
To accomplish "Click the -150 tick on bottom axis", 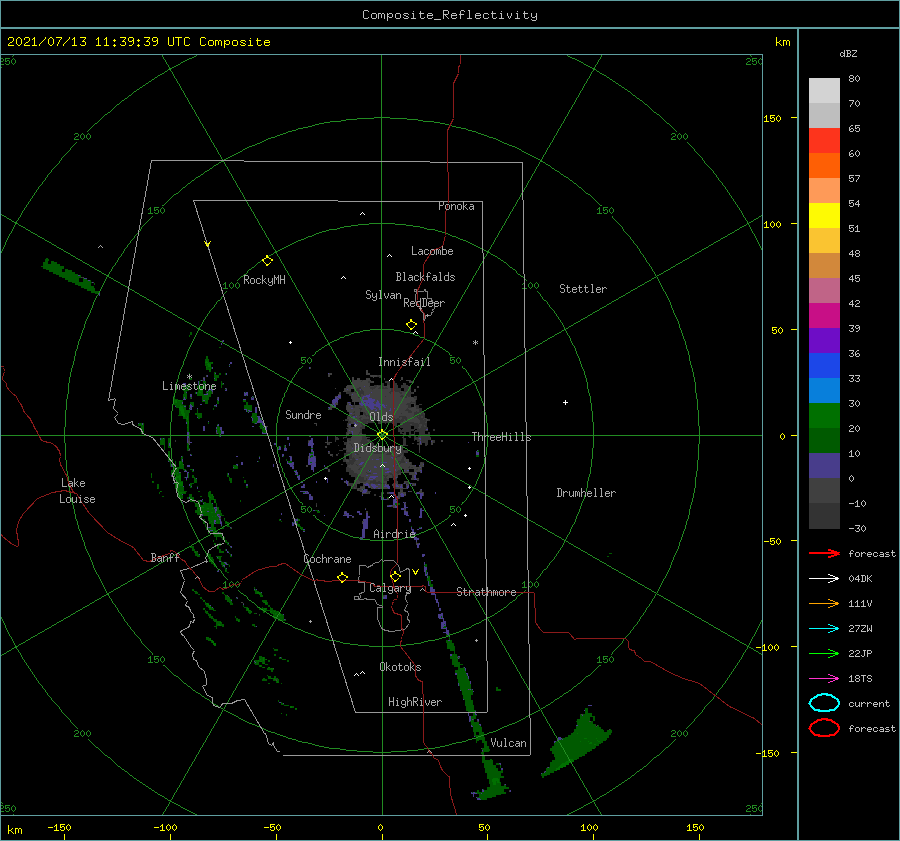I will pos(59,828).
